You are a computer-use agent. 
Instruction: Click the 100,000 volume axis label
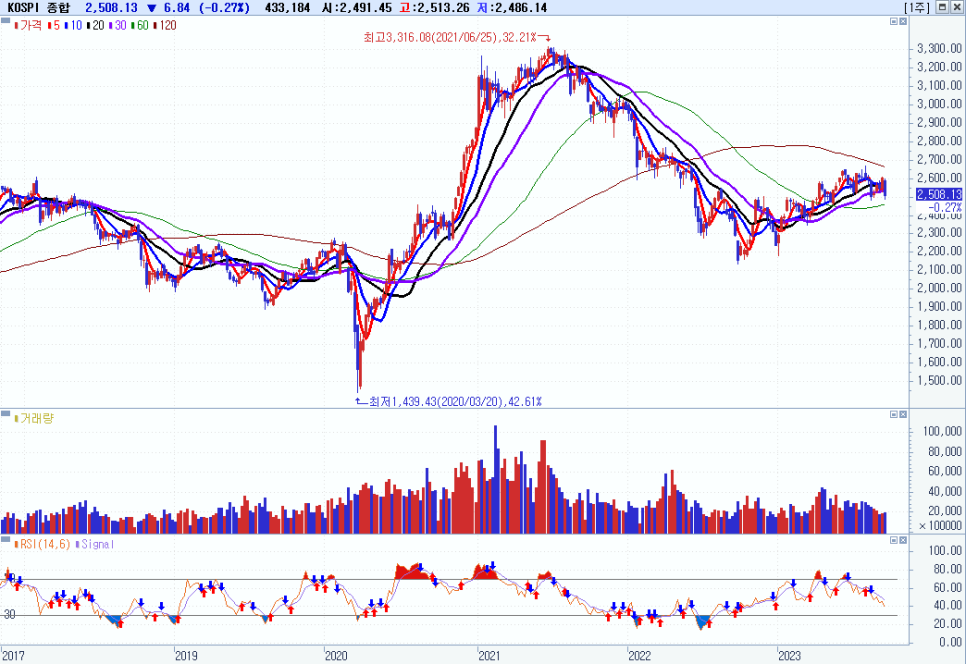click(x=943, y=431)
